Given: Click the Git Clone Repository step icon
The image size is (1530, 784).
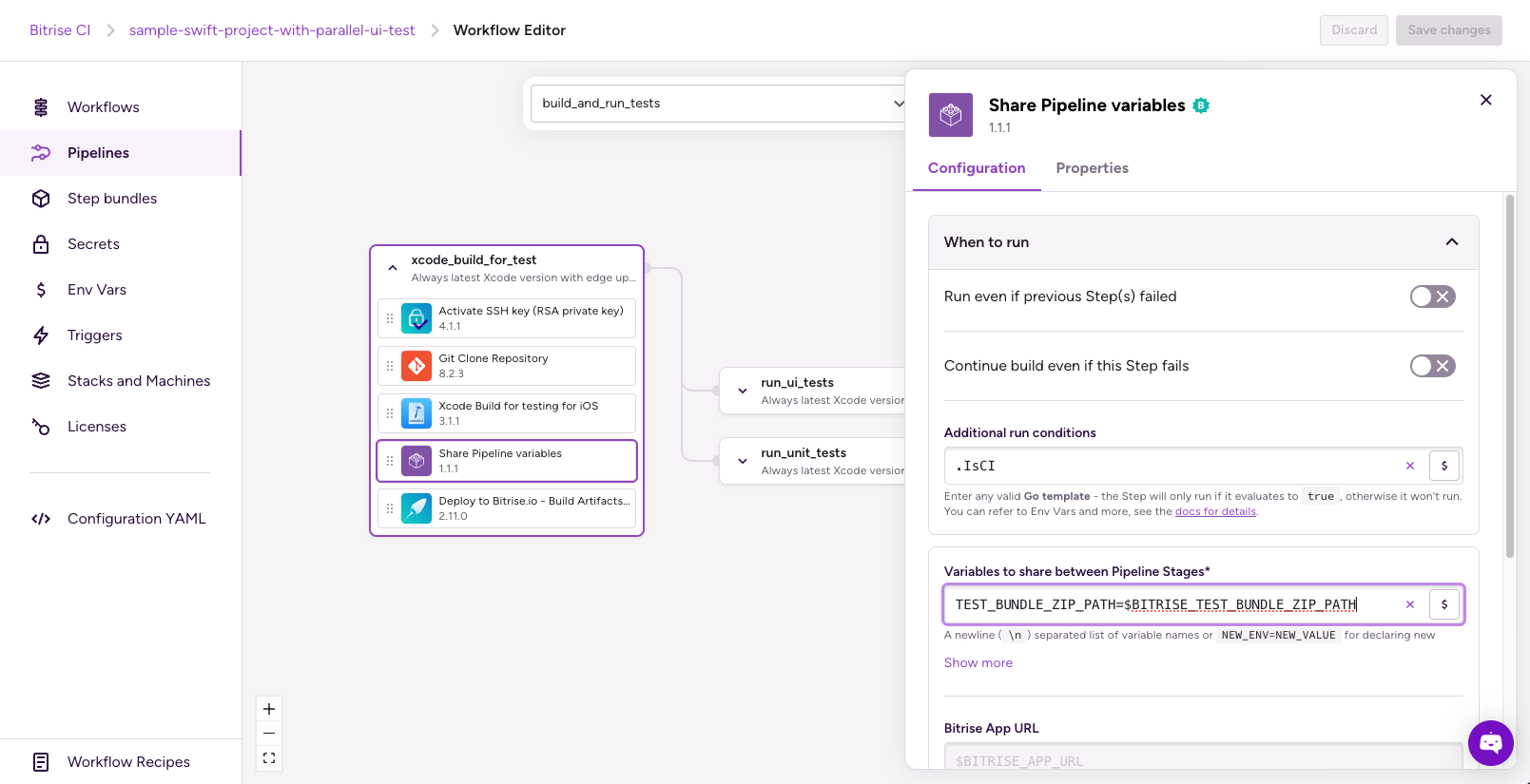Looking at the screenshot, I should tap(416, 366).
